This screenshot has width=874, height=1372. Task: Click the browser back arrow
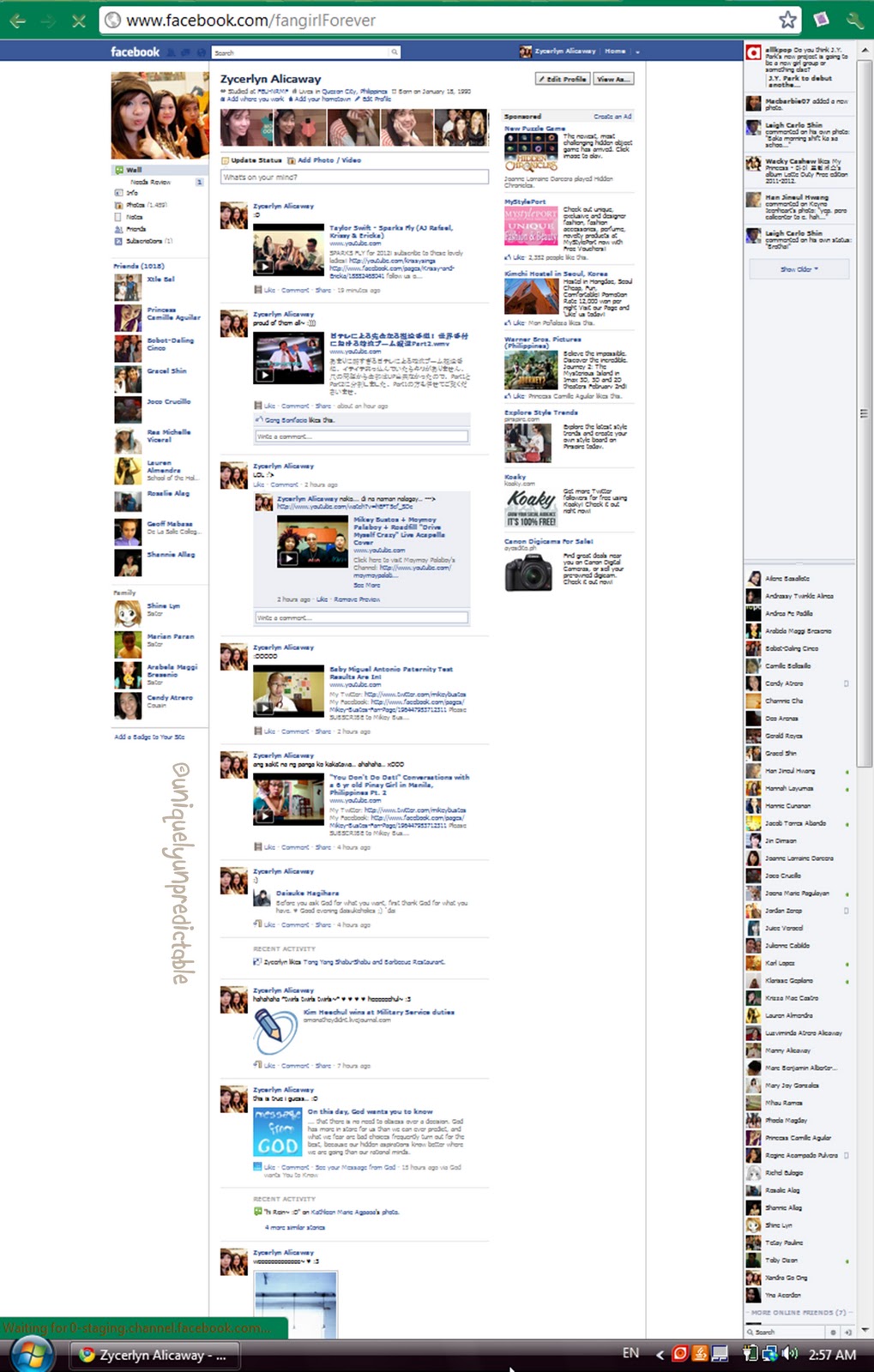pyautogui.click(x=17, y=20)
